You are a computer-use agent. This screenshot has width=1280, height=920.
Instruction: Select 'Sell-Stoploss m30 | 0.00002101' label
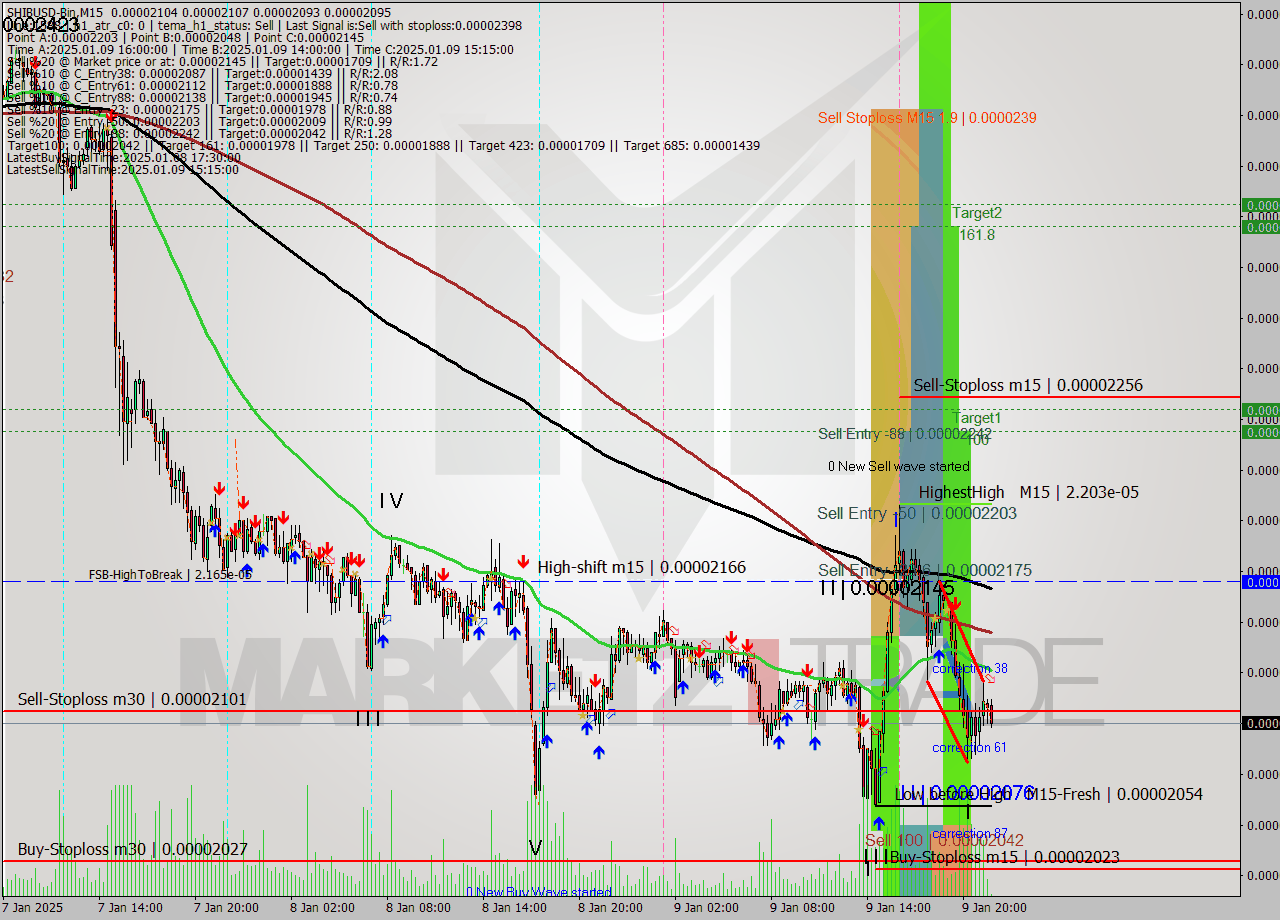pos(132,699)
